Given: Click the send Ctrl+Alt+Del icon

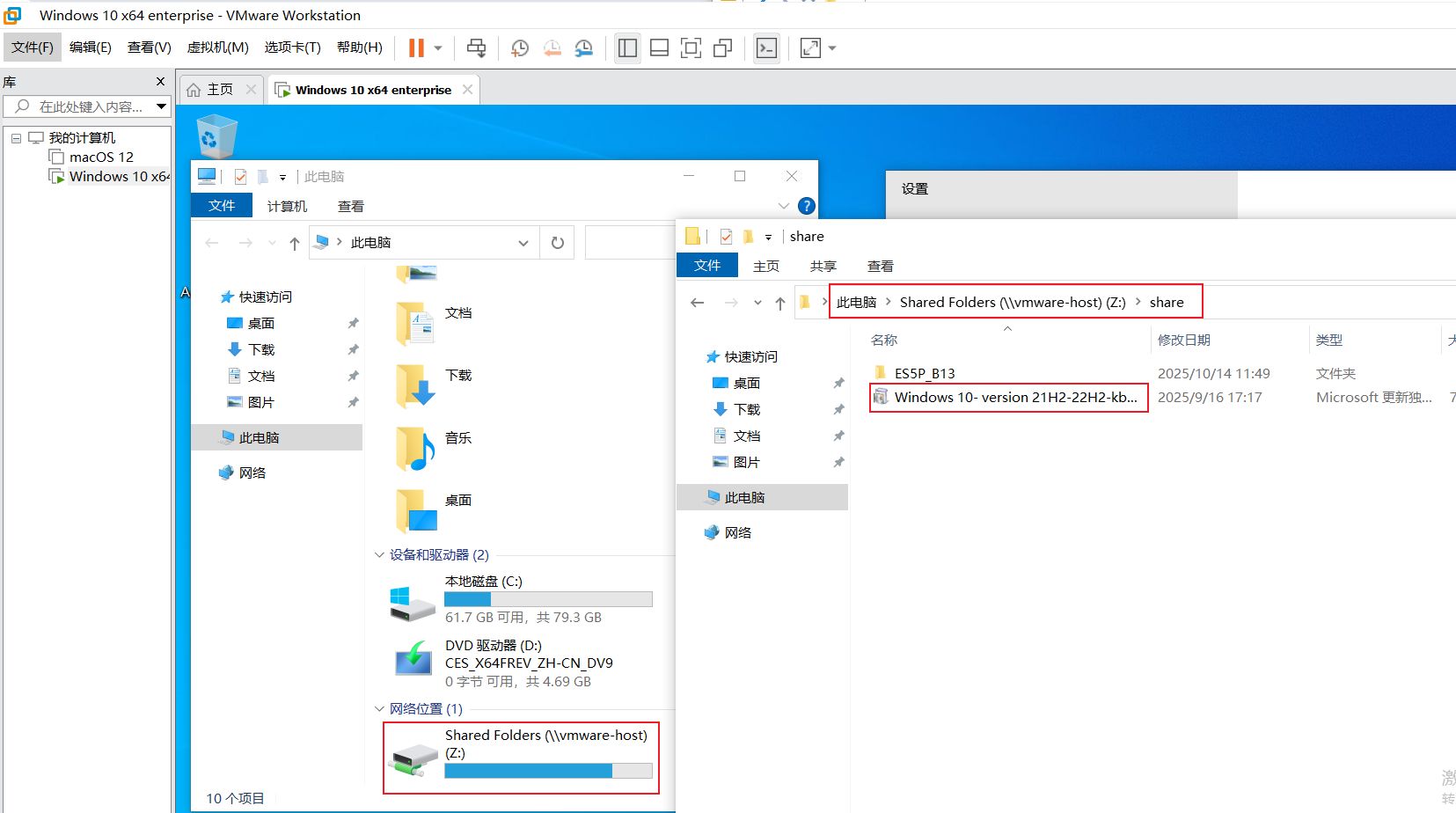Looking at the screenshot, I should coord(476,48).
